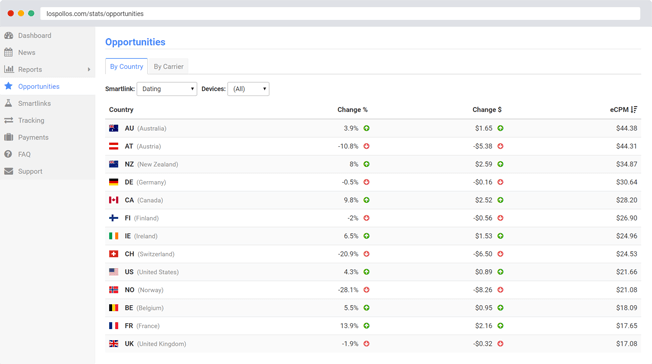
Task: Click the Australia flag icon
Action: pos(114,128)
